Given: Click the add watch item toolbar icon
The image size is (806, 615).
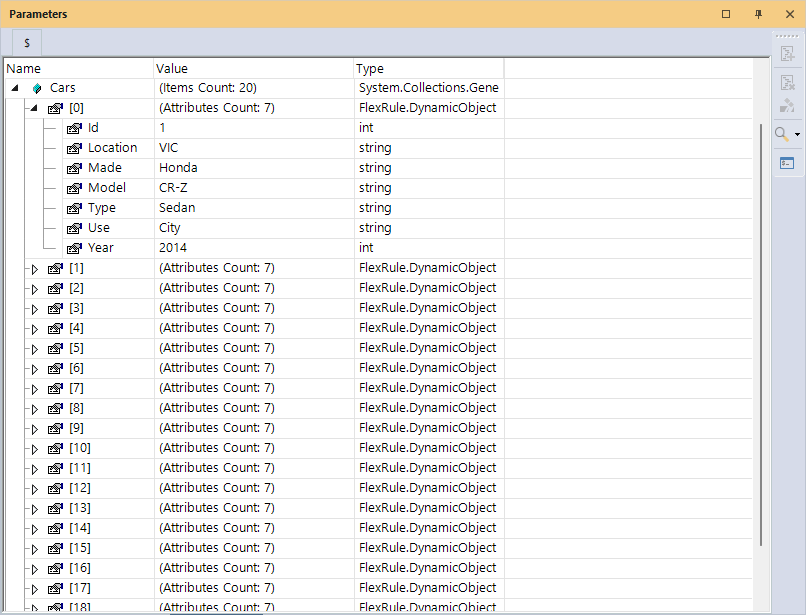Looking at the screenshot, I should coord(787,53).
